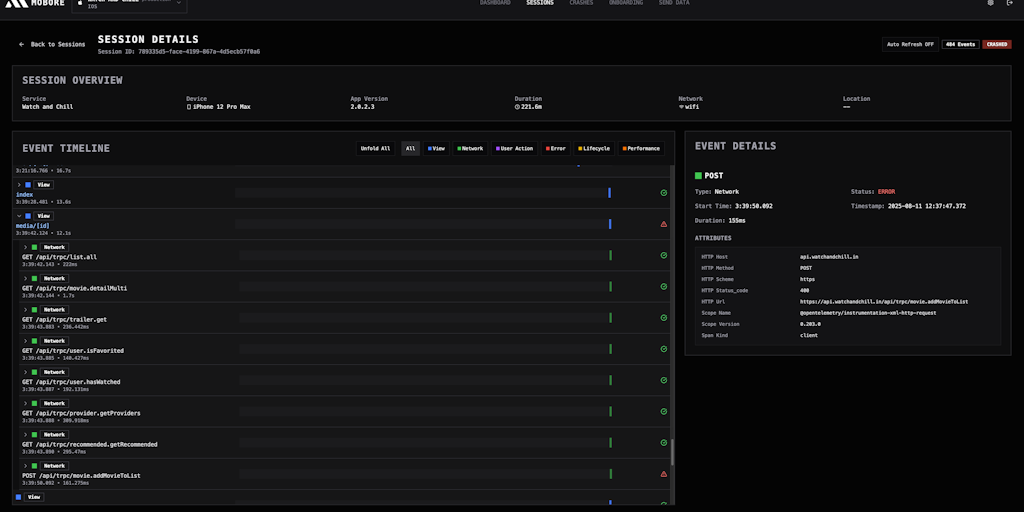Viewport: 1024px width, 512px height.
Task: Click the event timeline vertical scrollbar
Action: pyautogui.click(x=673, y=452)
